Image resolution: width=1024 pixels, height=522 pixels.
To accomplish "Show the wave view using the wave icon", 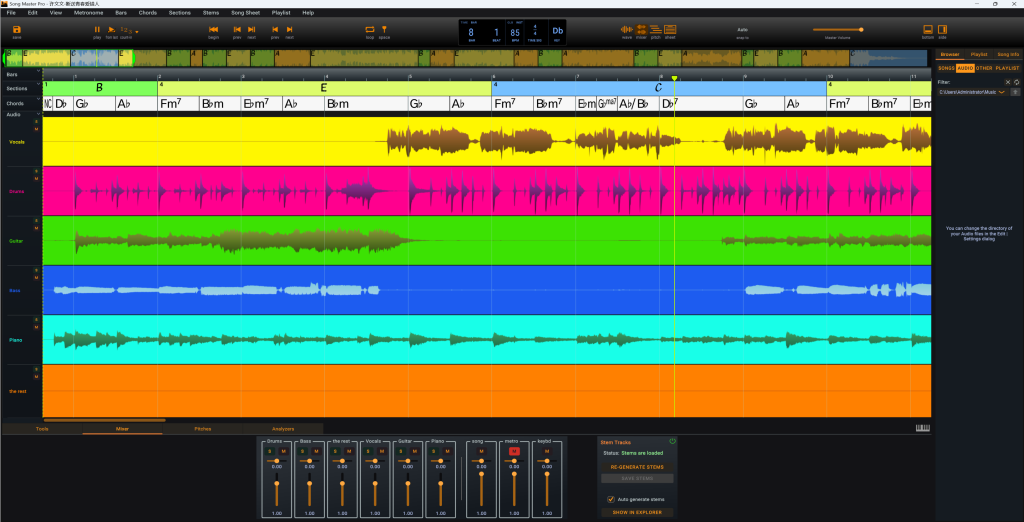I will (627, 31).
